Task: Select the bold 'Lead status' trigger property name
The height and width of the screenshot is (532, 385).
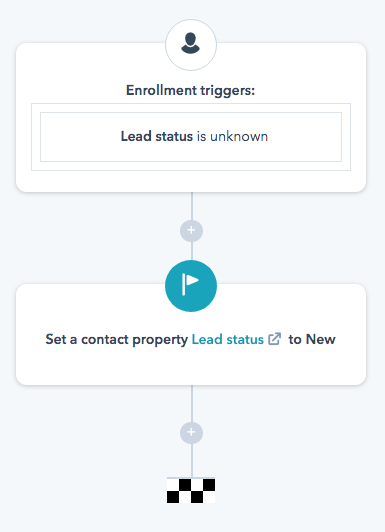Action: [x=157, y=136]
